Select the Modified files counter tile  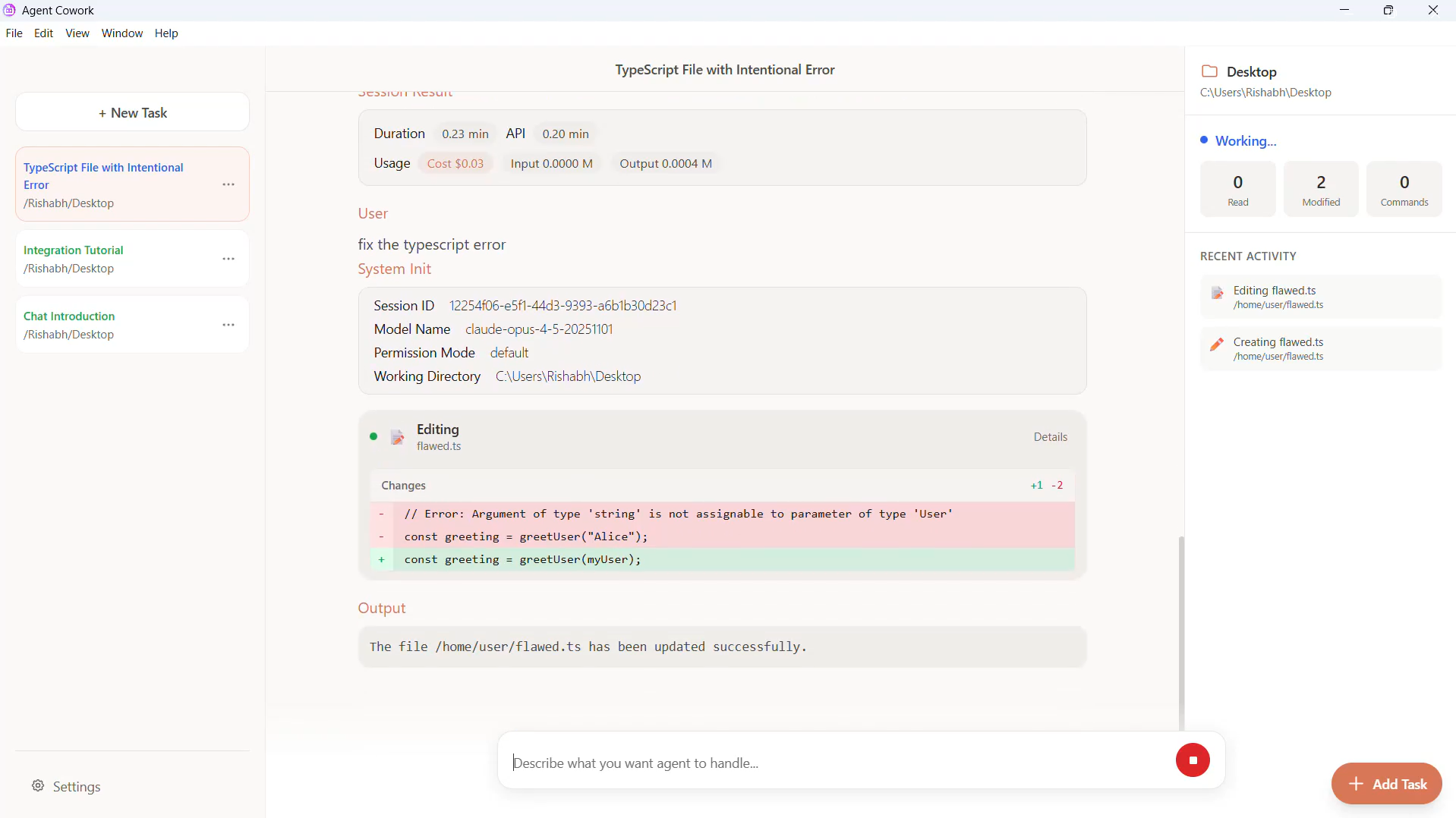[1321, 189]
